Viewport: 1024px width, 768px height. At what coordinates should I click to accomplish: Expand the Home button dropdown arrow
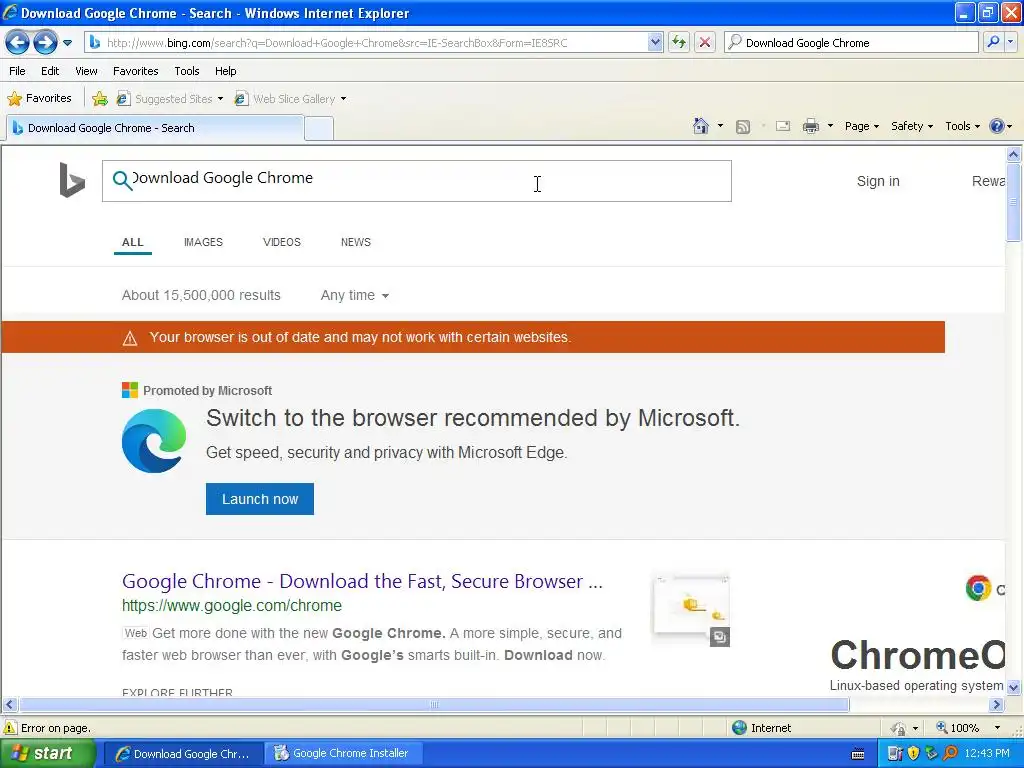point(720,126)
